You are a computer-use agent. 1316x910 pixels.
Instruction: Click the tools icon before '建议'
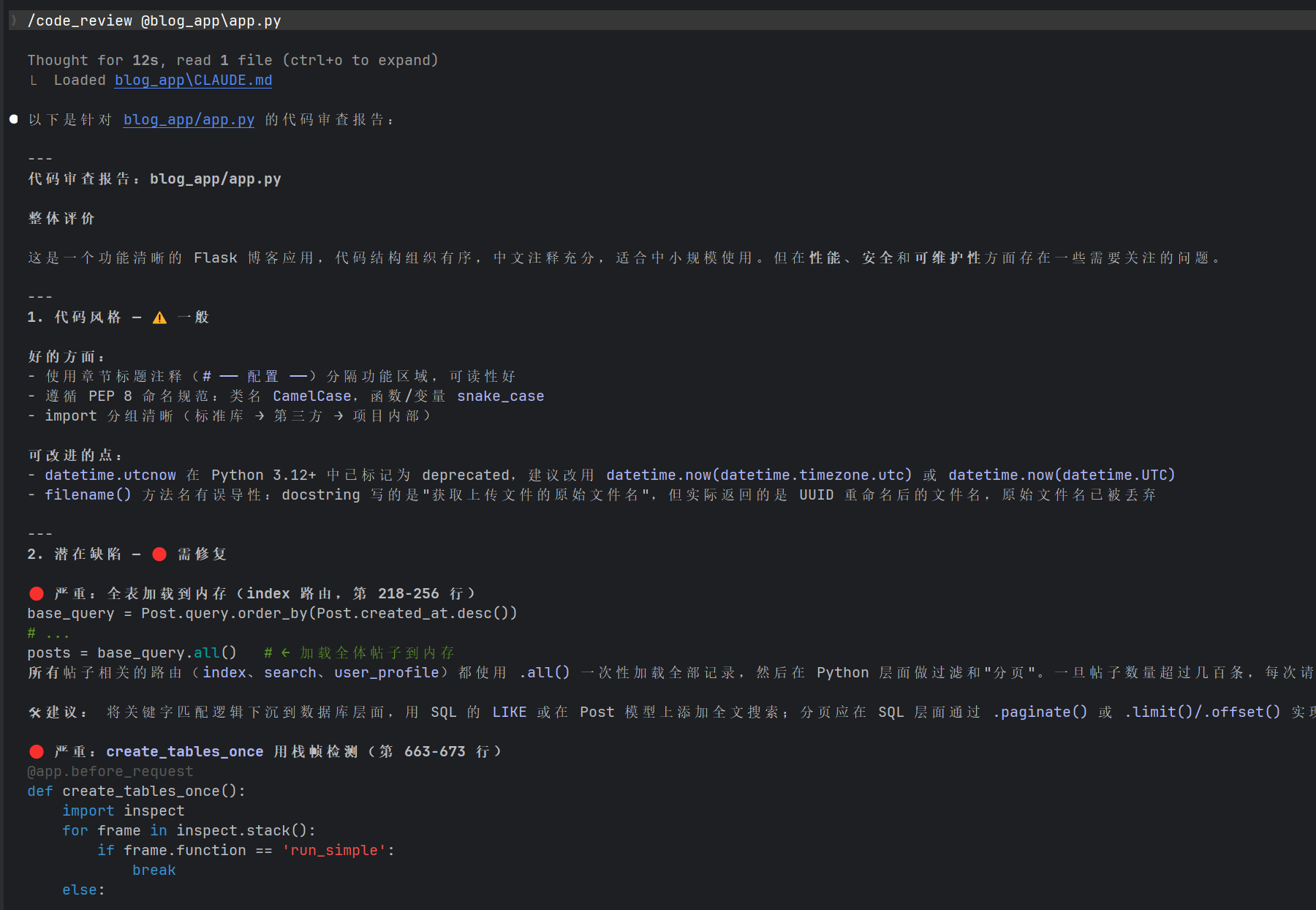(x=34, y=712)
